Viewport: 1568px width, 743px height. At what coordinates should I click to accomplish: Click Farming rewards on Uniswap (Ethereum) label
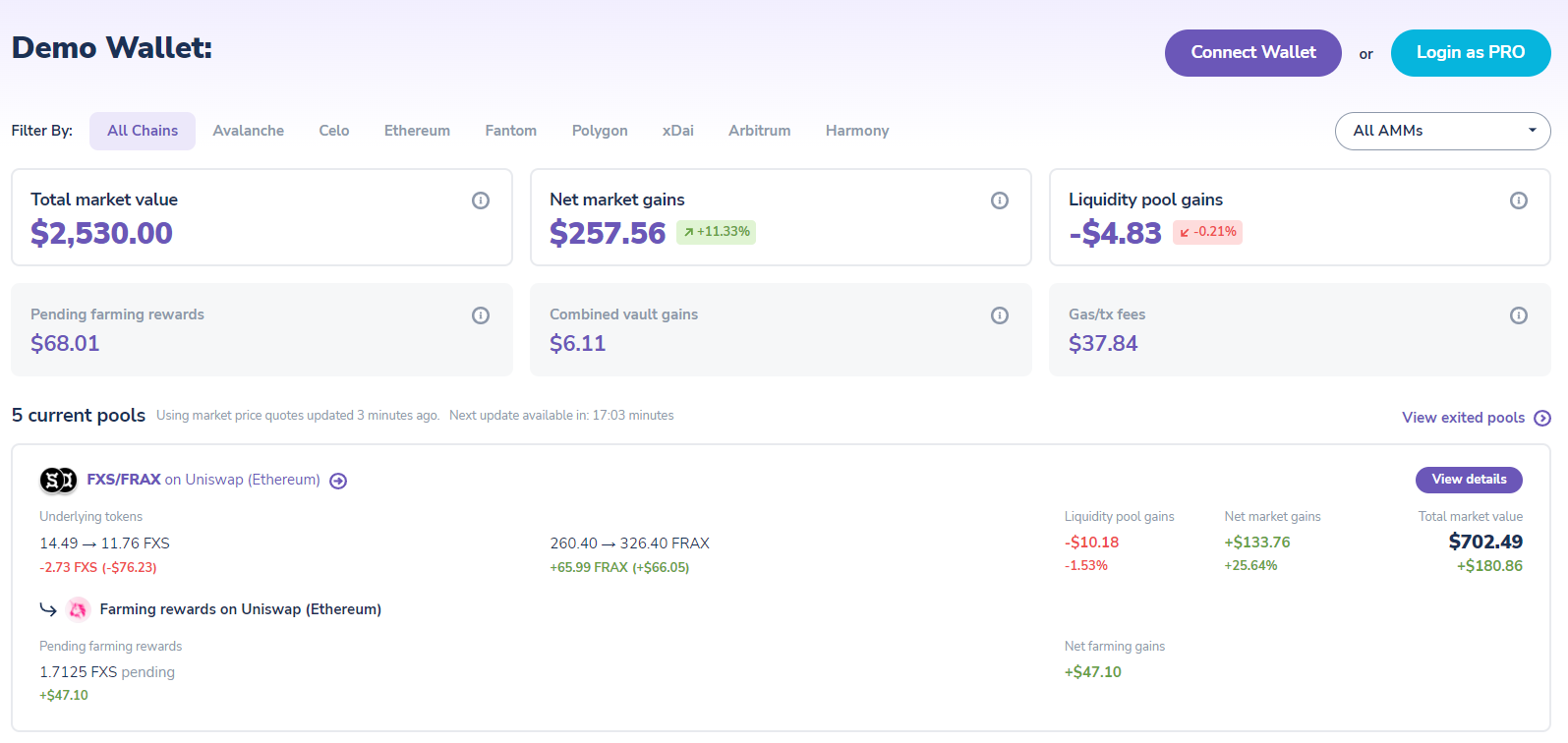(241, 609)
